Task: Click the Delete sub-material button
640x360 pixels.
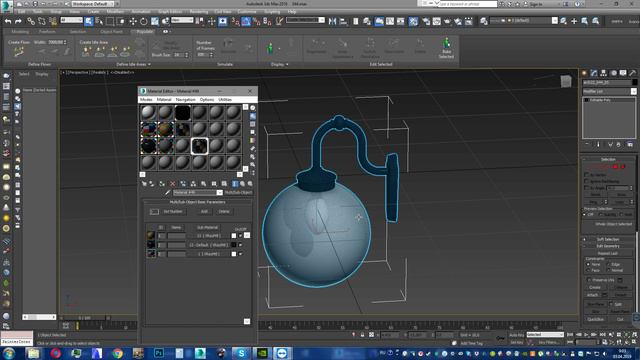Action: point(224,211)
